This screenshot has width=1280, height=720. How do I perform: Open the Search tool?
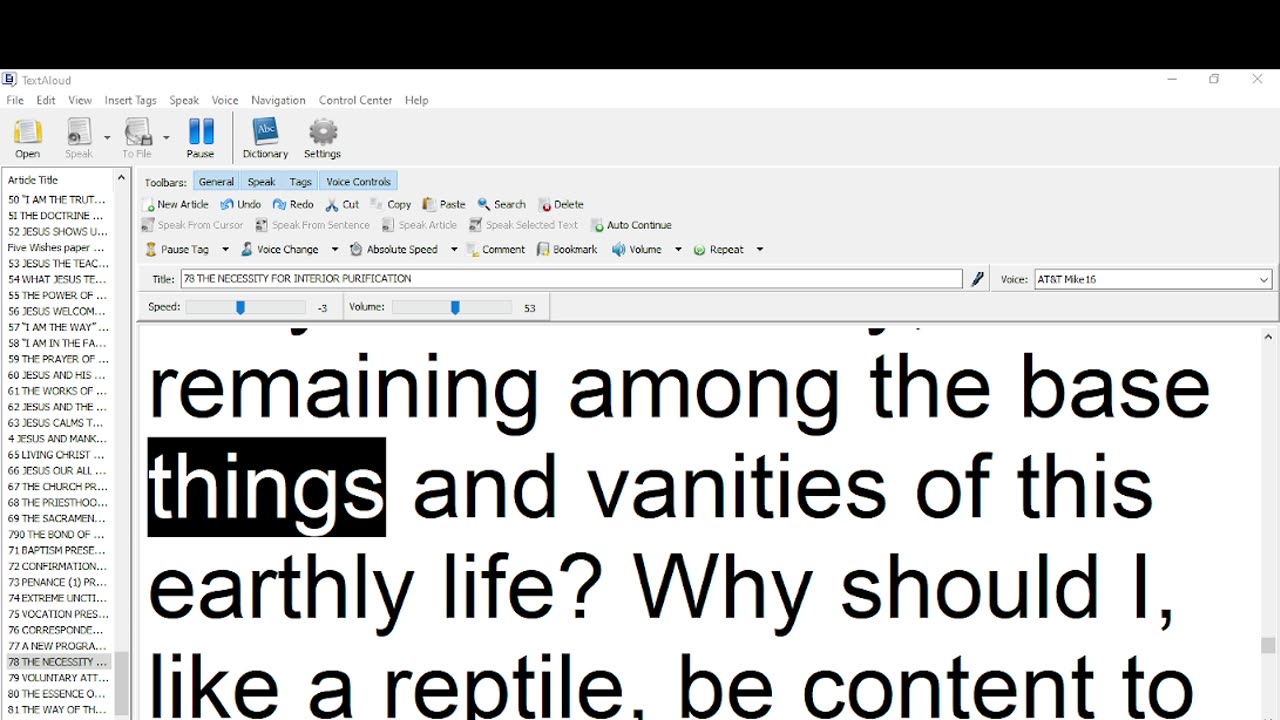(501, 204)
